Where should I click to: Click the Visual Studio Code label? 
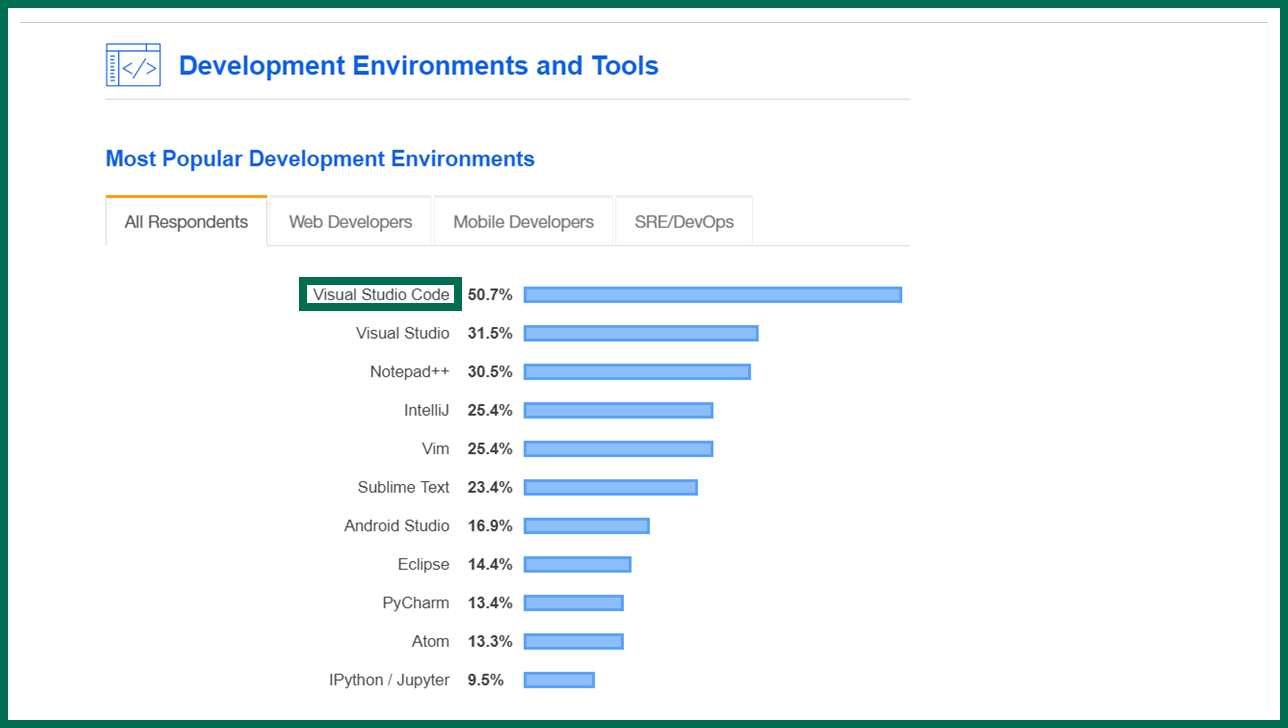click(381, 295)
